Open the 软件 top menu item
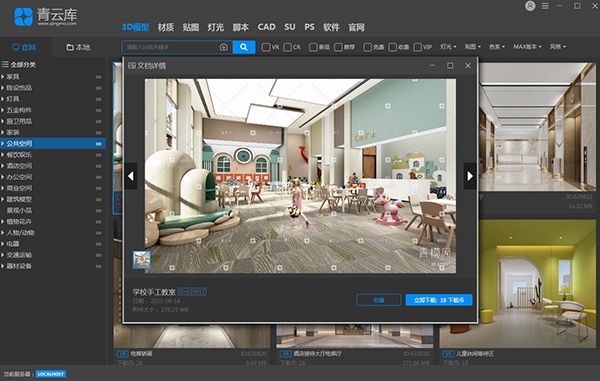 click(331, 27)
